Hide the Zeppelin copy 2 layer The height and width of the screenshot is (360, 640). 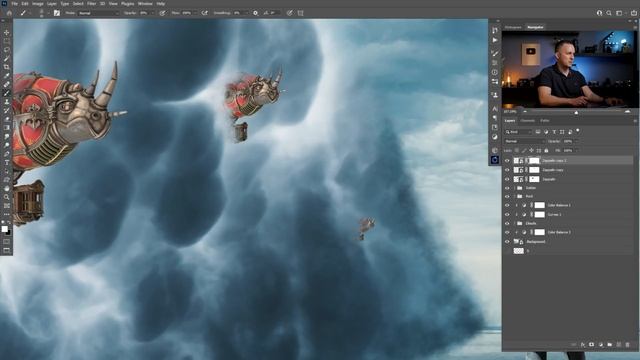tap(507, 161)
